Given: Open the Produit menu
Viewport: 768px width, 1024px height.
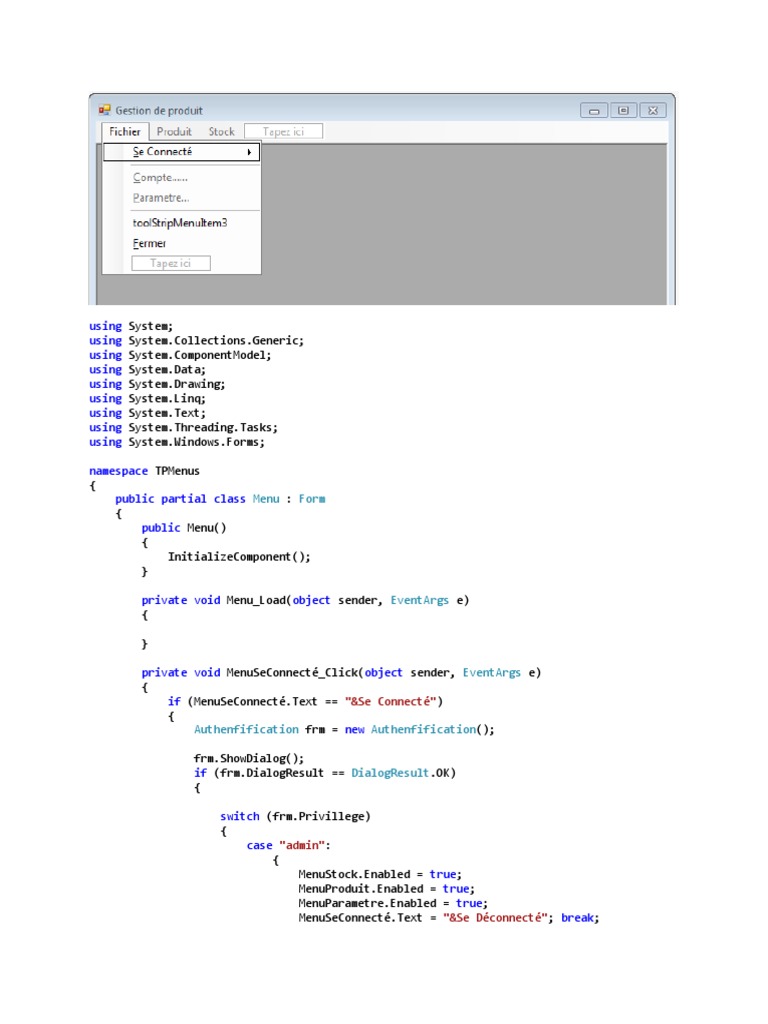Looking at the screenshot, I should [x=174, y=131].
